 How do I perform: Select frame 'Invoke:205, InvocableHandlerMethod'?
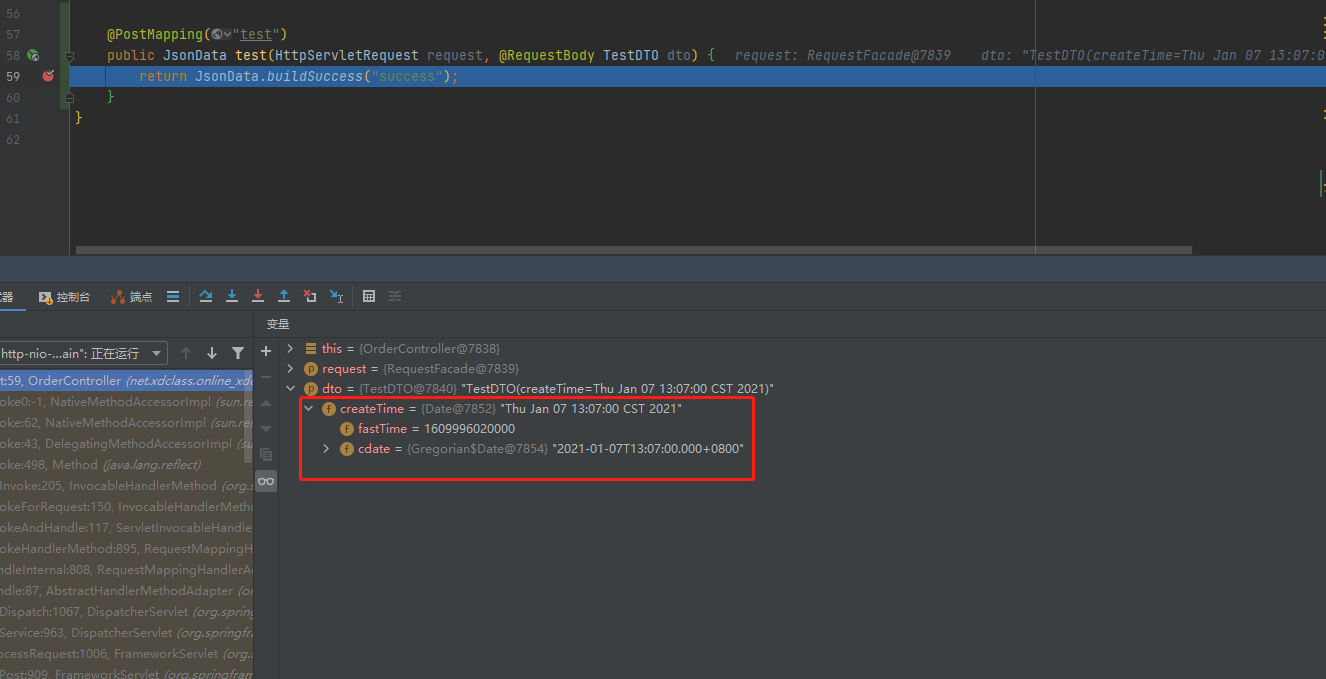click(126, 486)
